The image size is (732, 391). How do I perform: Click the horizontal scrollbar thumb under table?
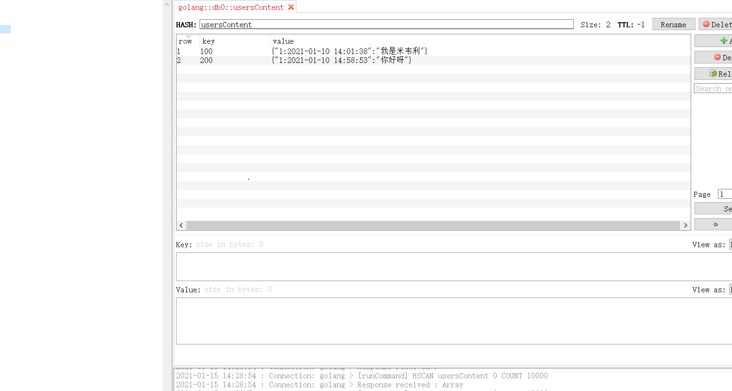[433, 225]
